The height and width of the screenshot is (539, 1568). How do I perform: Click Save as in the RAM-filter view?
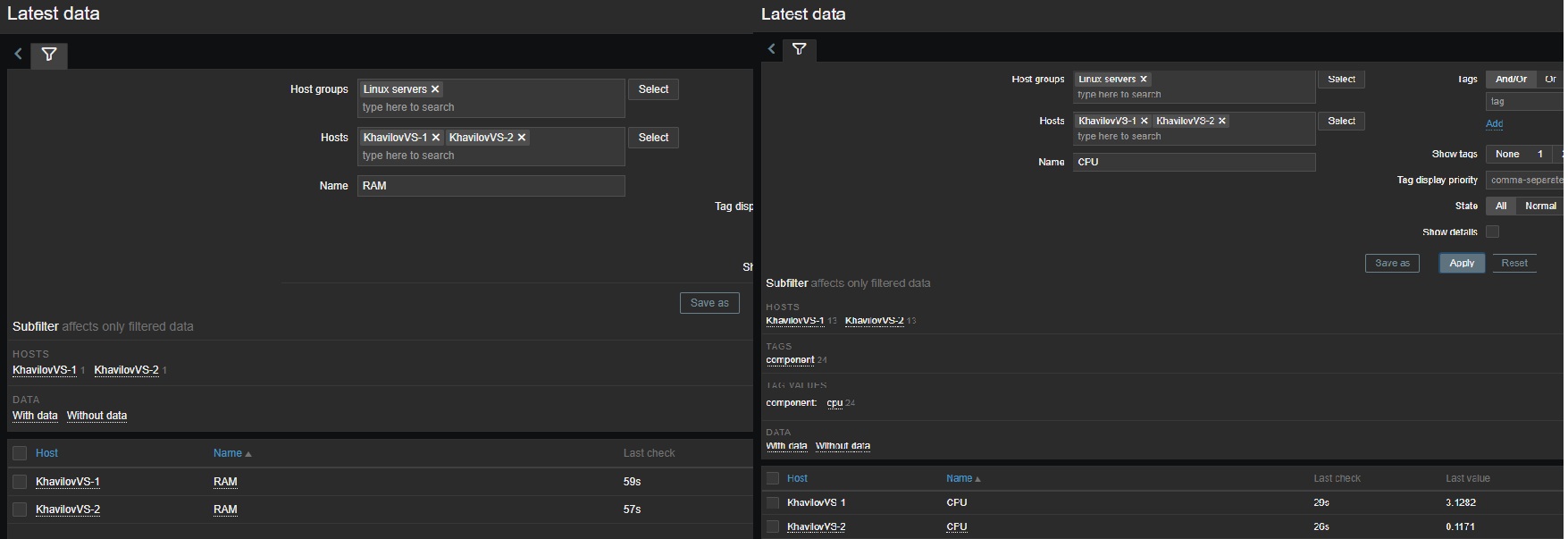tap(709, 303)
